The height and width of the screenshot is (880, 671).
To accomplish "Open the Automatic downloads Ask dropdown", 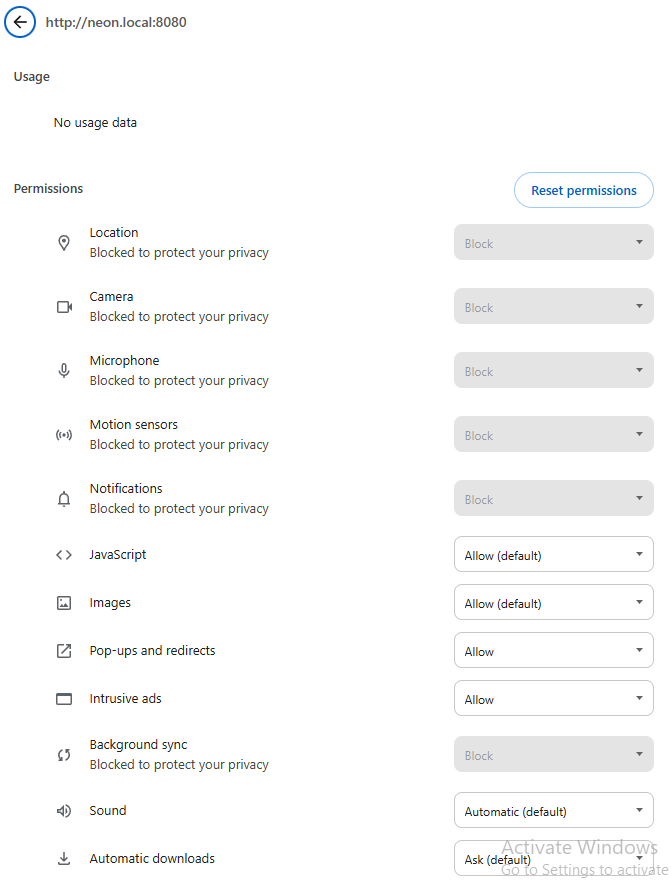I will [x=554, y=858].
